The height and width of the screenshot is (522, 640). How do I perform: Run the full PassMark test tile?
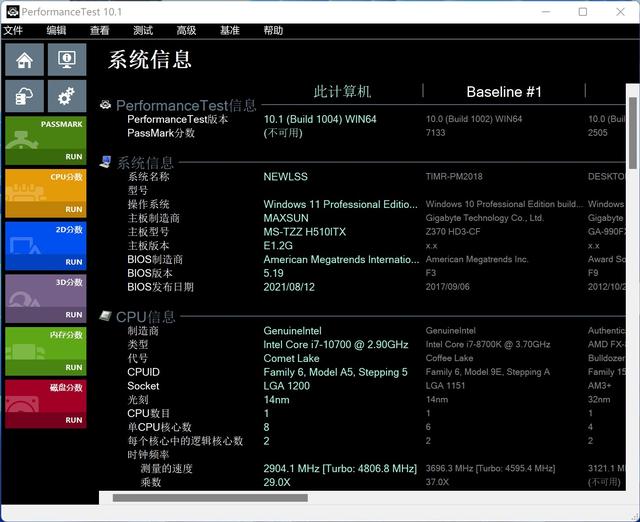(46, 140)
